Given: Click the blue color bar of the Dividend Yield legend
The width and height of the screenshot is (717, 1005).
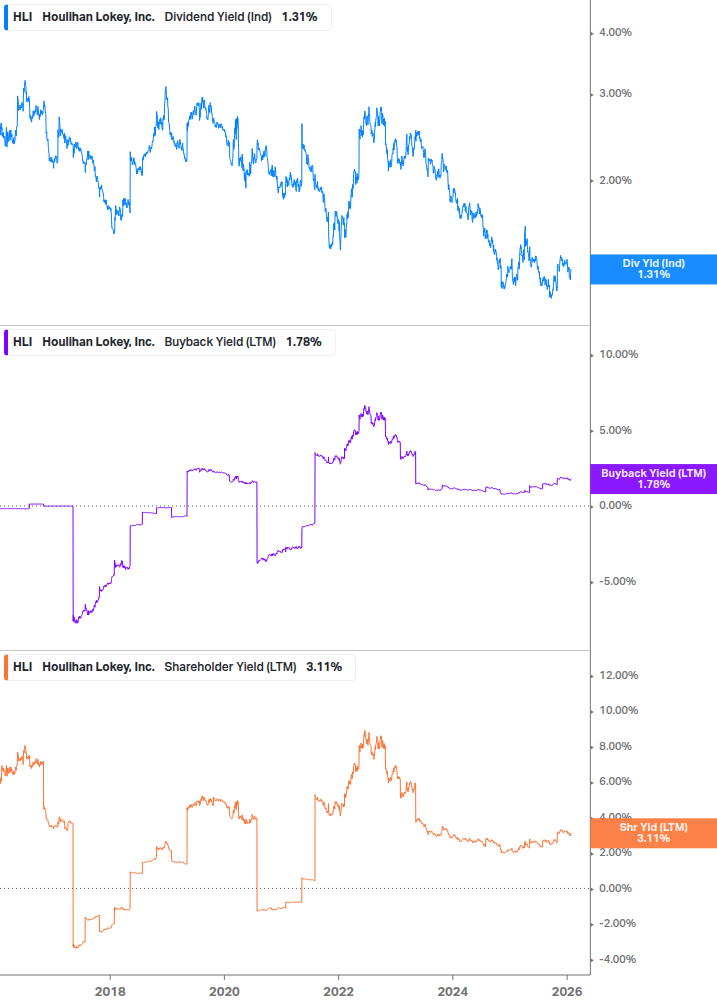Looking at the screenshot, I should [6, 17].
